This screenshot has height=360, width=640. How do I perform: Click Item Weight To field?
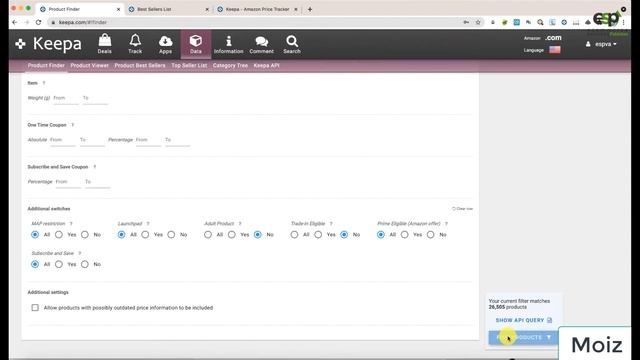coord(95,98)
